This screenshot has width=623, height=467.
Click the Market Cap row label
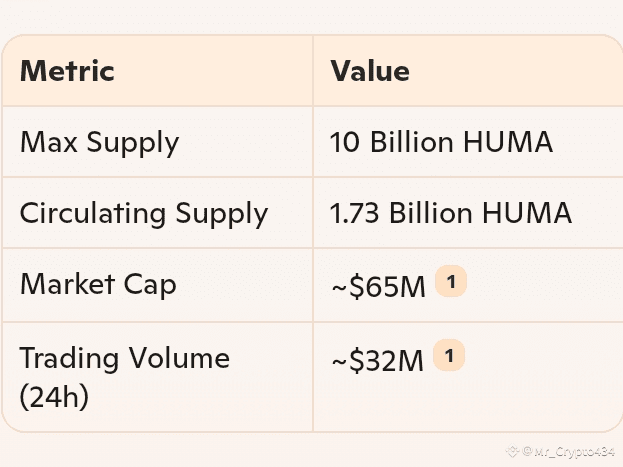click(x=98, y=284)
